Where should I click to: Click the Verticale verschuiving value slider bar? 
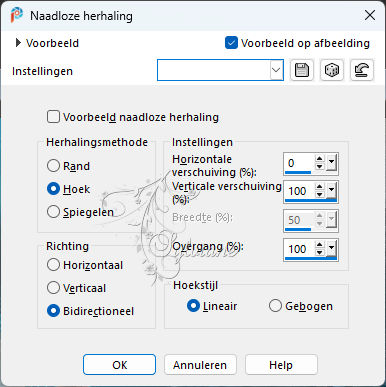[x=311, y=201]
